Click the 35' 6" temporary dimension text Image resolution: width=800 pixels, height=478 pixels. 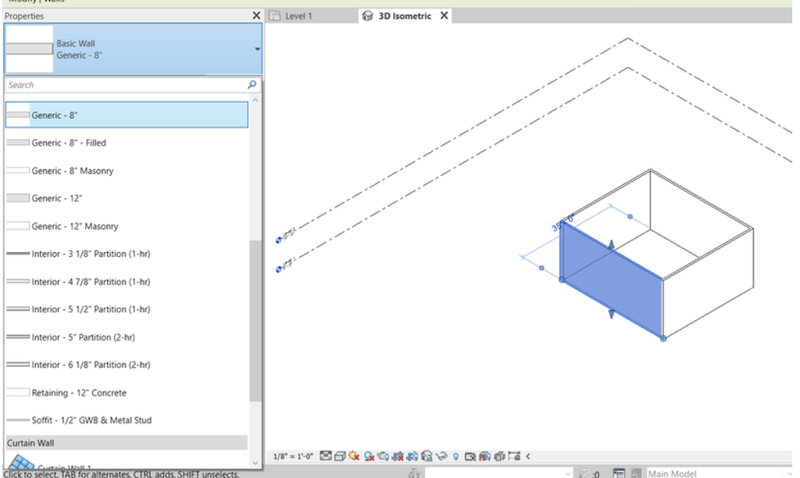pos(563,222)
